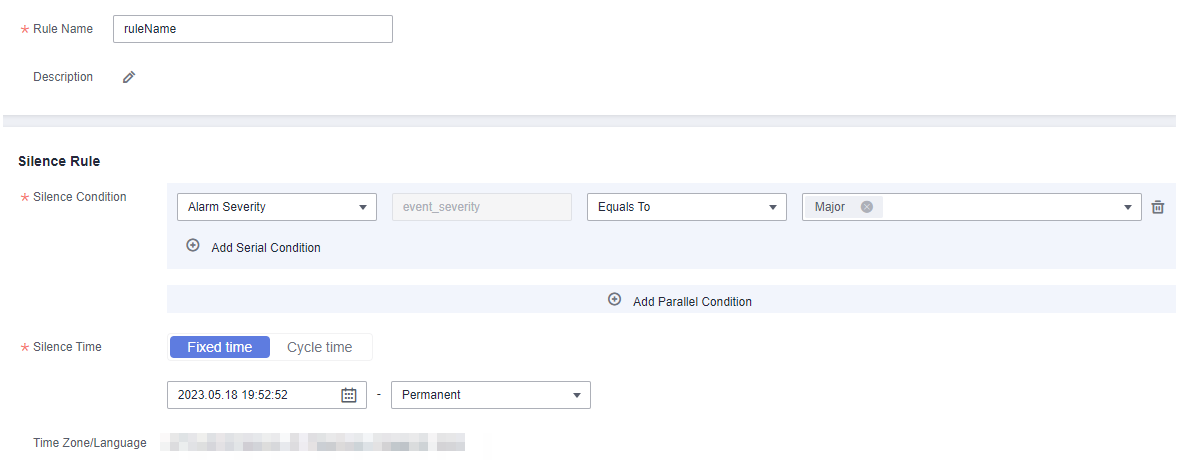1204x463 pixels.
Task: Select Fixed time option
Action: 219,347
